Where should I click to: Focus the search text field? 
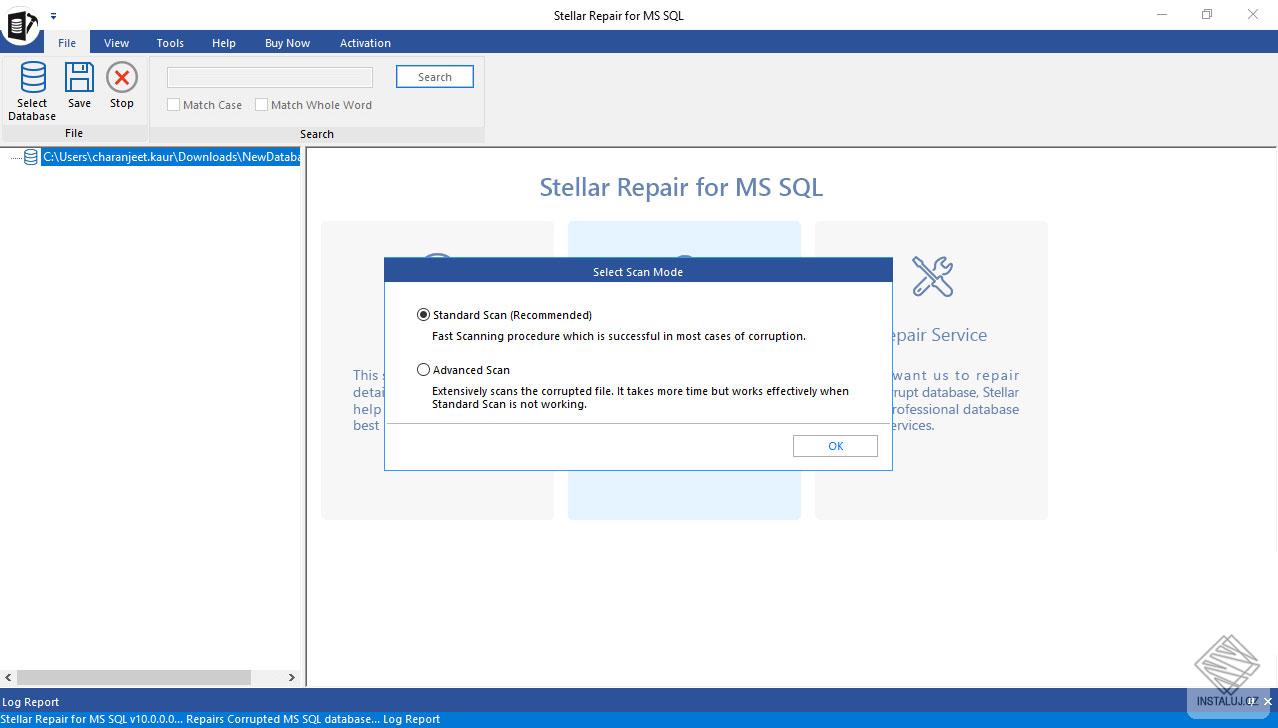[270, 77]
